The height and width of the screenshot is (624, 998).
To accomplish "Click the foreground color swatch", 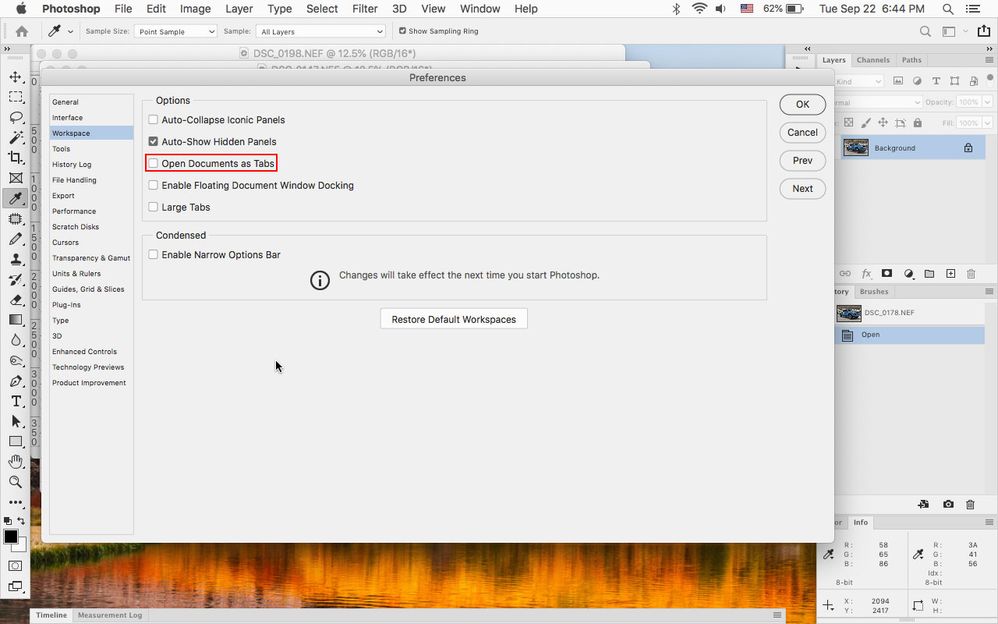I will pos(11,536).
